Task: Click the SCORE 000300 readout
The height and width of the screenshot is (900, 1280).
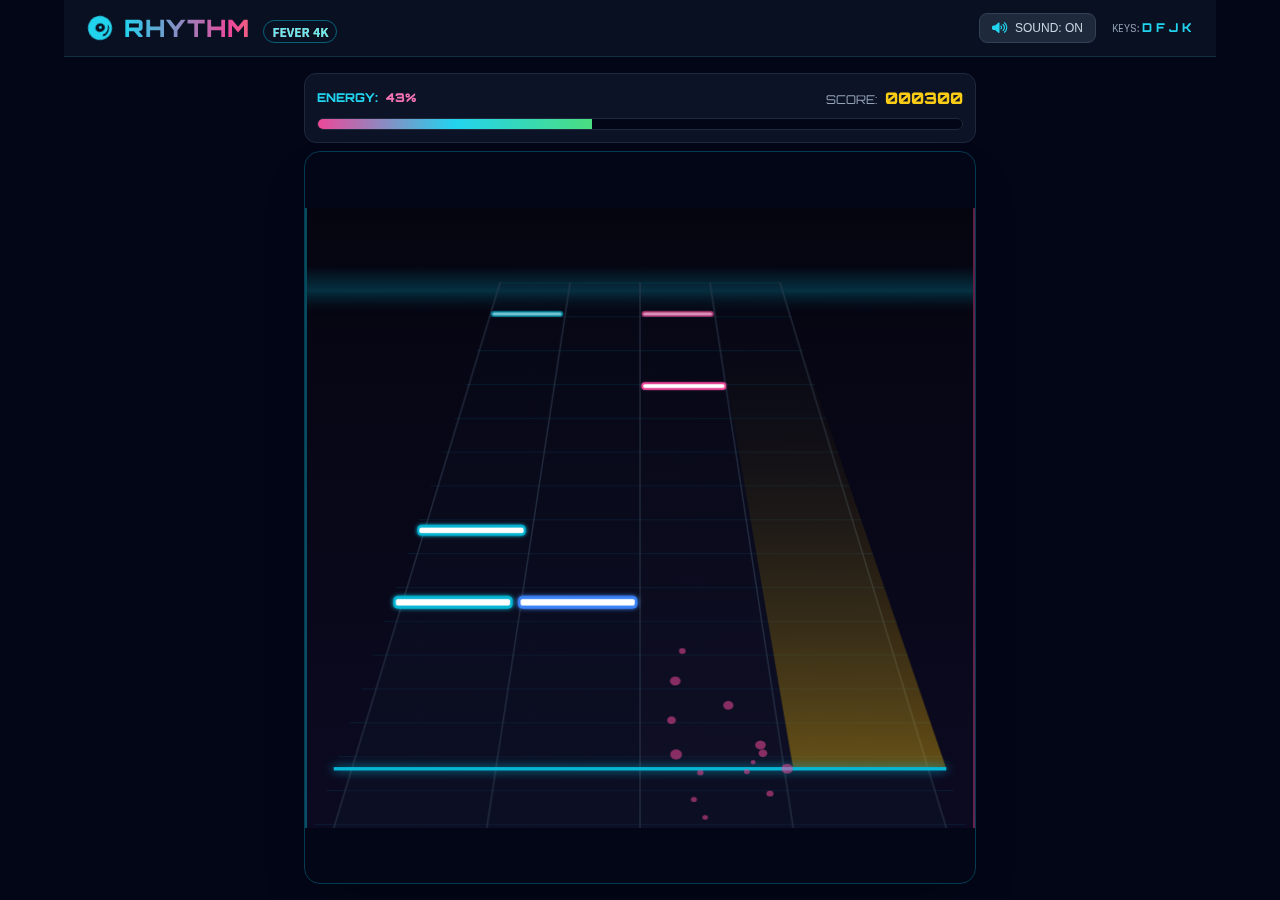Action: pyautogui.click(x=894, y=99)
